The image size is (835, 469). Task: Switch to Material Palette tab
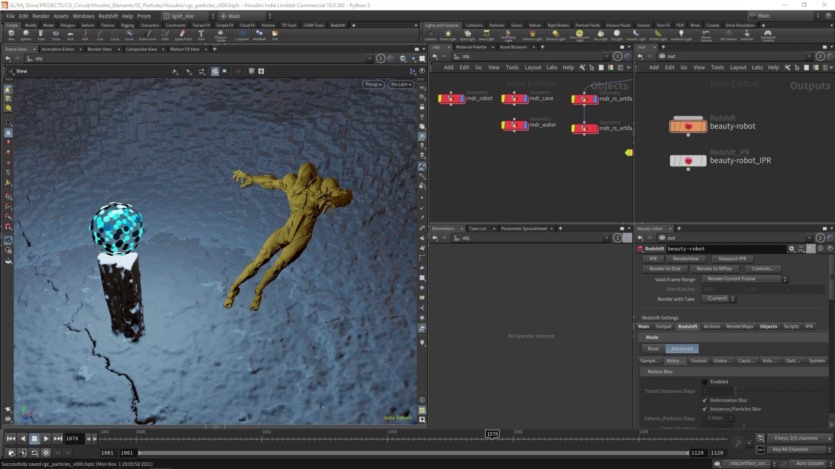471,47
